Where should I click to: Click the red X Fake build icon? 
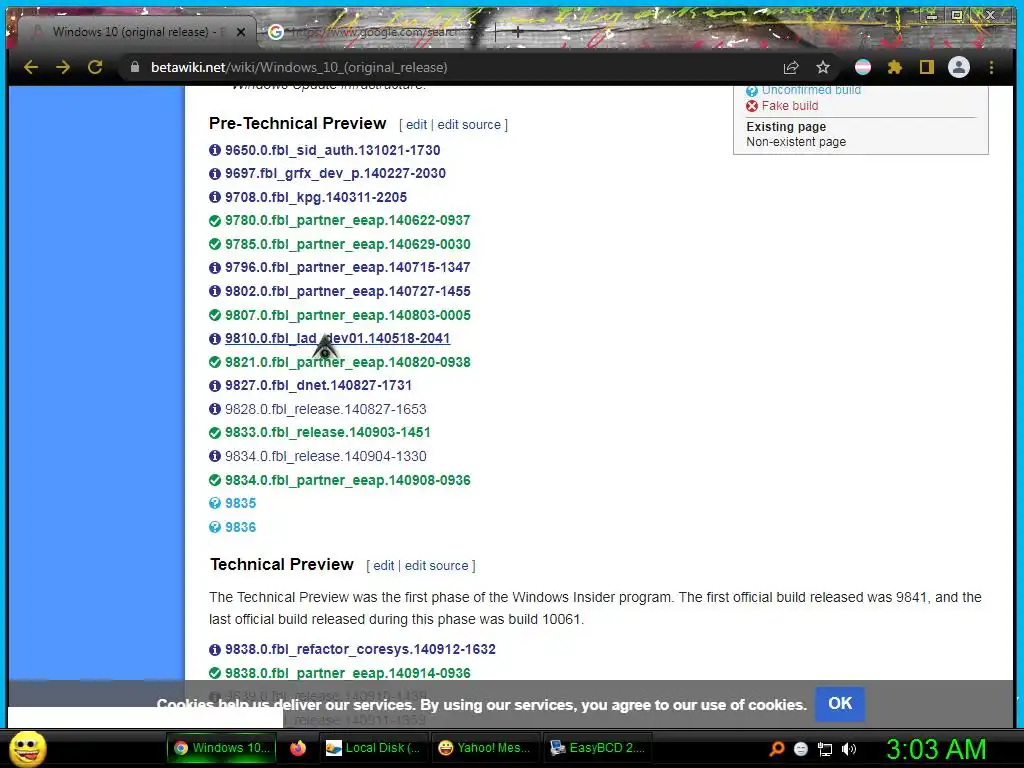coord(752,106)
